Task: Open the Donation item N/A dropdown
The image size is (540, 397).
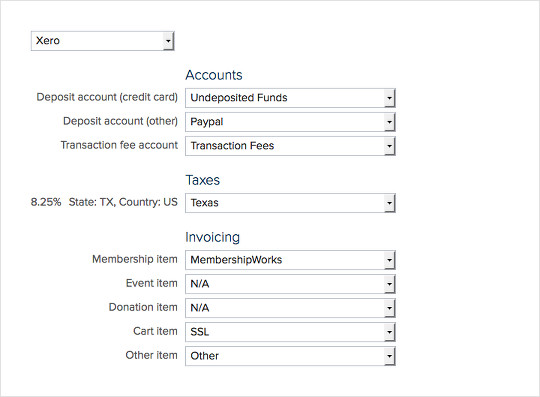Action: tap(290, 308)
